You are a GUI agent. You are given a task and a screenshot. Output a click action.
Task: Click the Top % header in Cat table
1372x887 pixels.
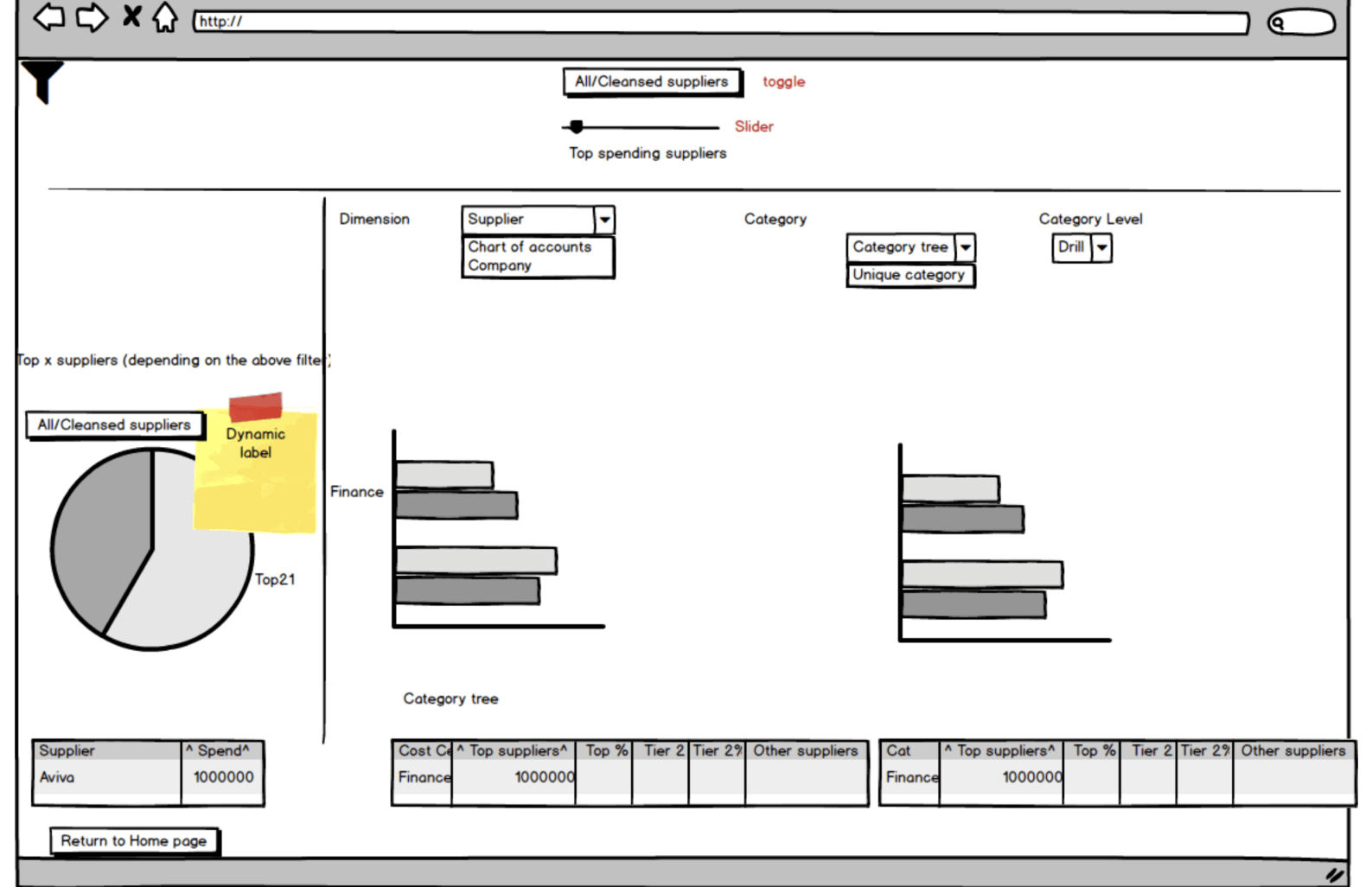coord(1091,750)
